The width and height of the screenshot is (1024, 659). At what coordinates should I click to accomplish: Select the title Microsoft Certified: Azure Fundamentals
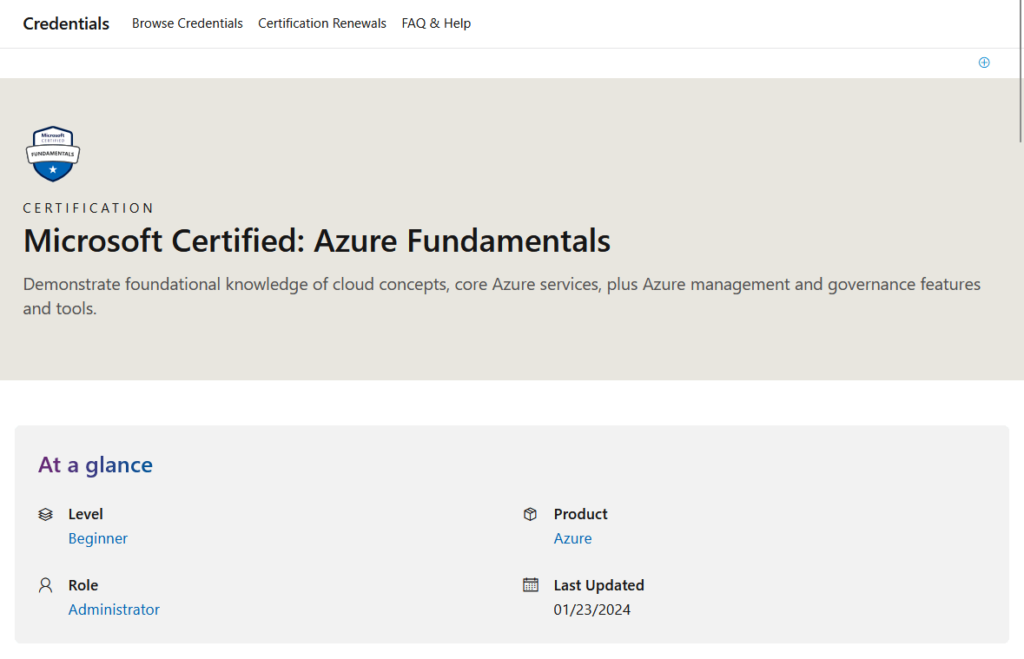(x=317, y=240)
